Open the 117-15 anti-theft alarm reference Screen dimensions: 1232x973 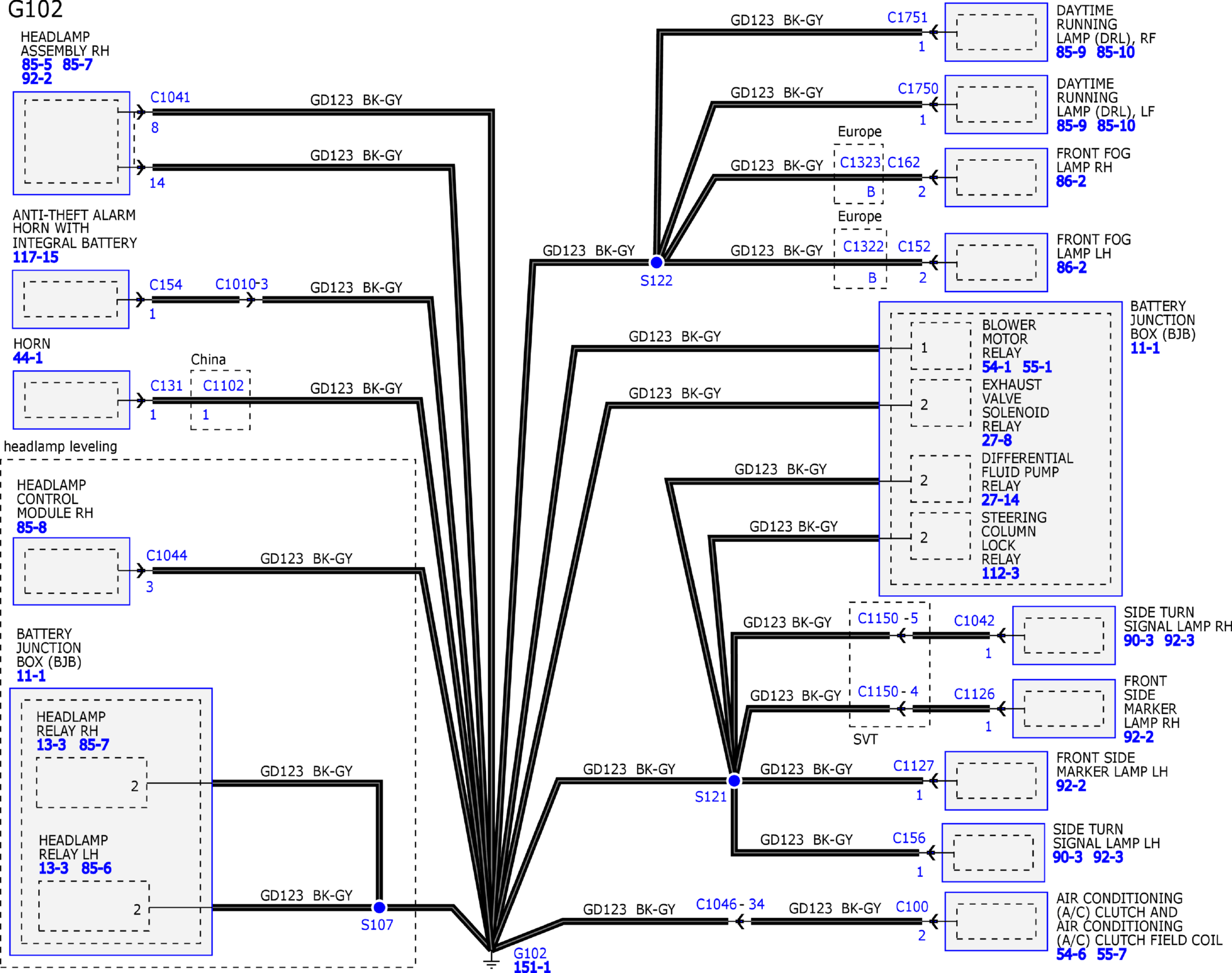[35, 257]
